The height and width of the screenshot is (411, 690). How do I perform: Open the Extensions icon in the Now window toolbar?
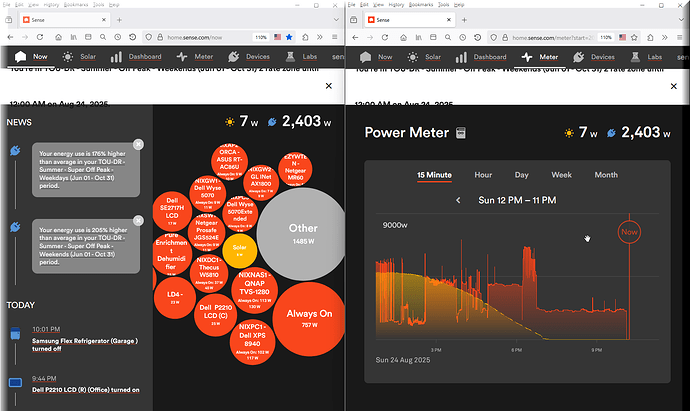point(305,37)
